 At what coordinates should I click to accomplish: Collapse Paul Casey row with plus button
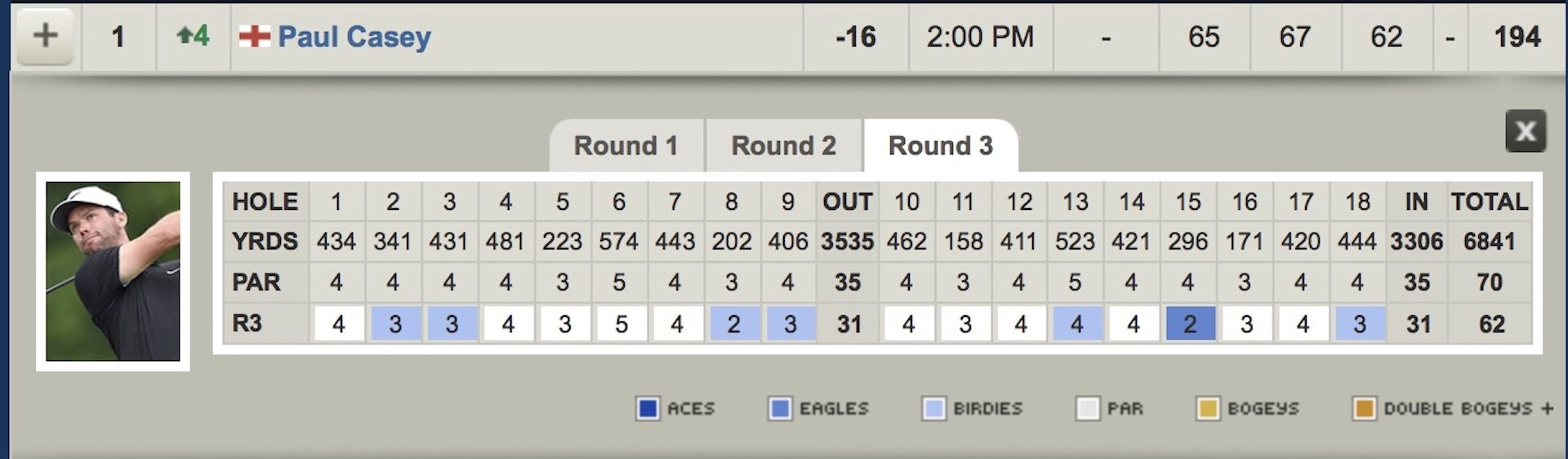pos(46,36)
